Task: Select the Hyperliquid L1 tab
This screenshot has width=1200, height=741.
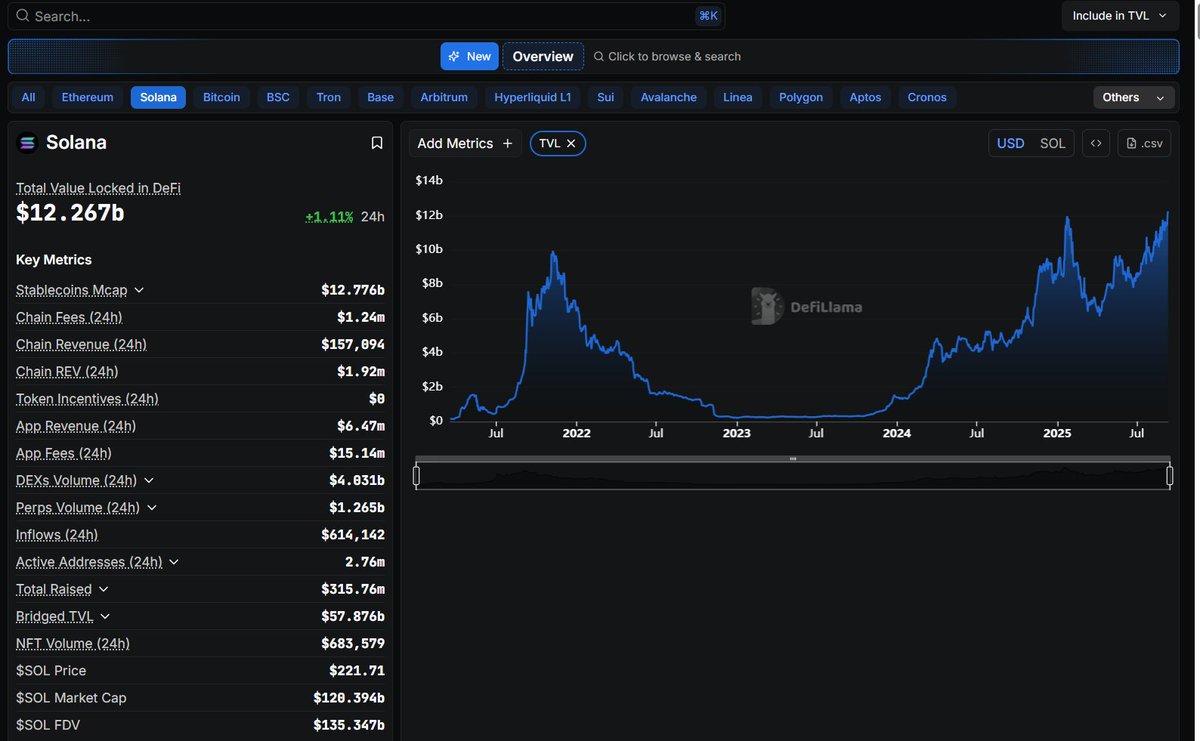Action: point(533,97)
